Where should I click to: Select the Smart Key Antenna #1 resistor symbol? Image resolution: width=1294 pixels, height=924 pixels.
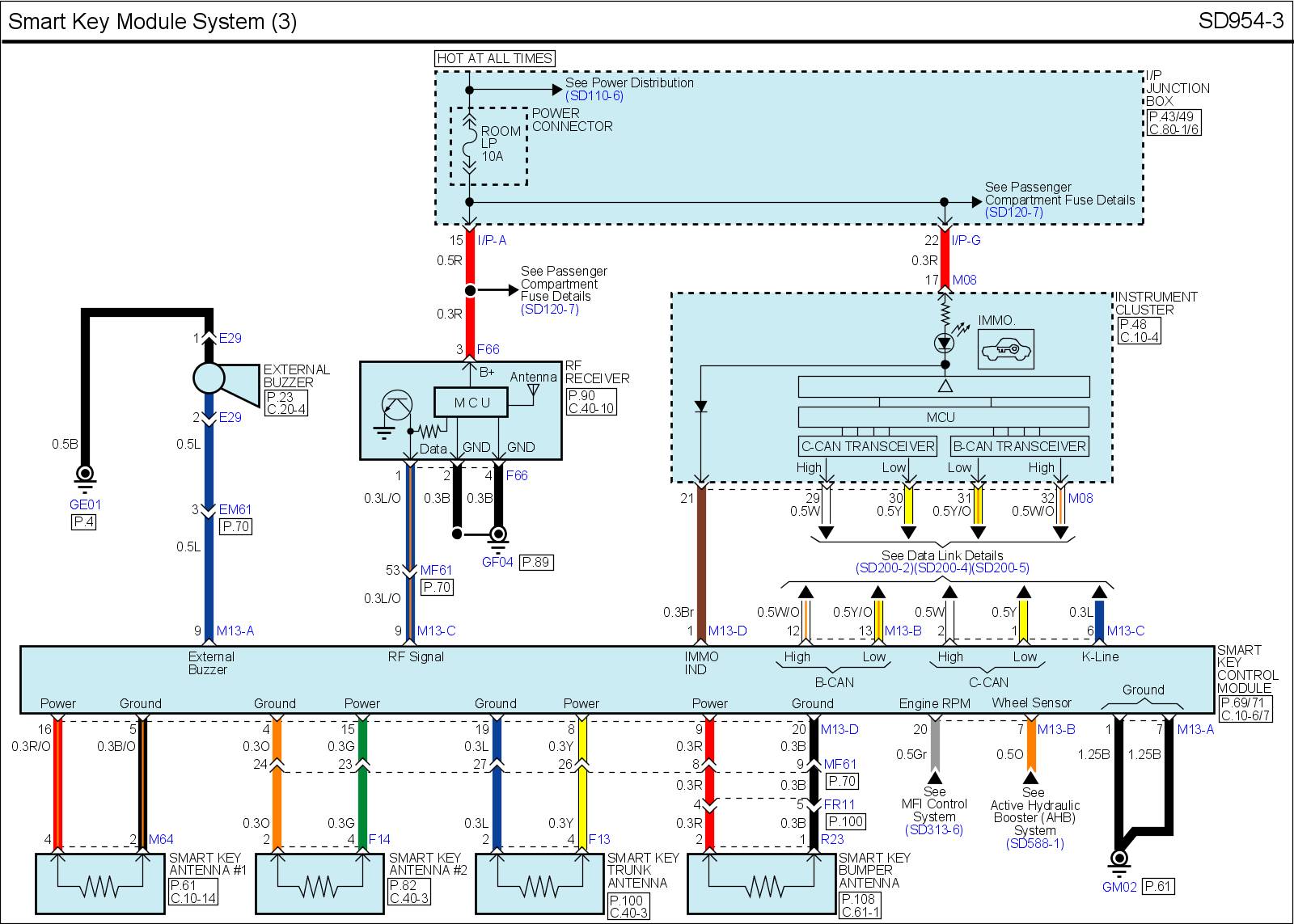click(100, 887)
